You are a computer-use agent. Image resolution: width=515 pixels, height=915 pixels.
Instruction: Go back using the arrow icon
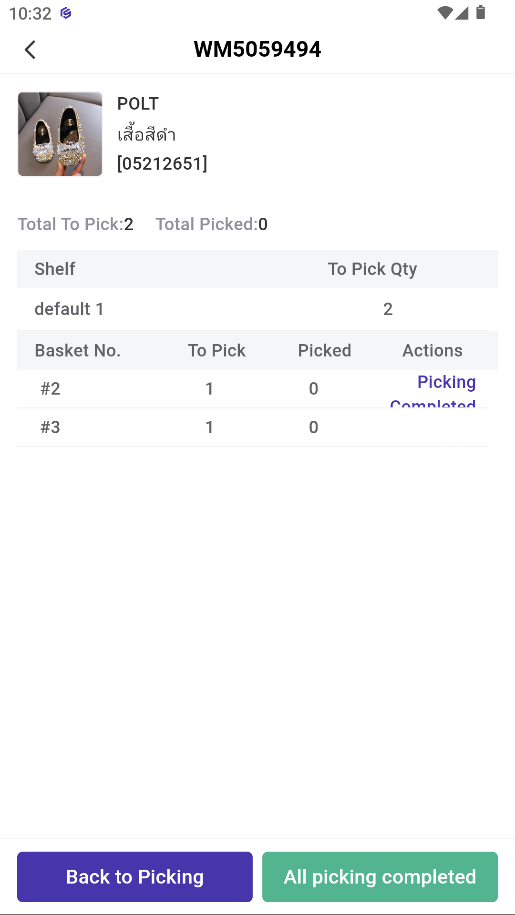[x=30, y=50]
